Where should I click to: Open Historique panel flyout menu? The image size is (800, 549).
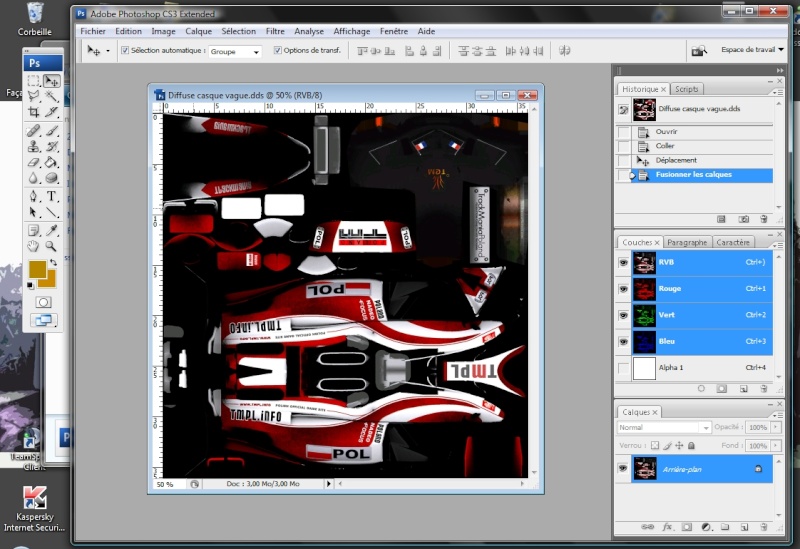tap(777, 92)
